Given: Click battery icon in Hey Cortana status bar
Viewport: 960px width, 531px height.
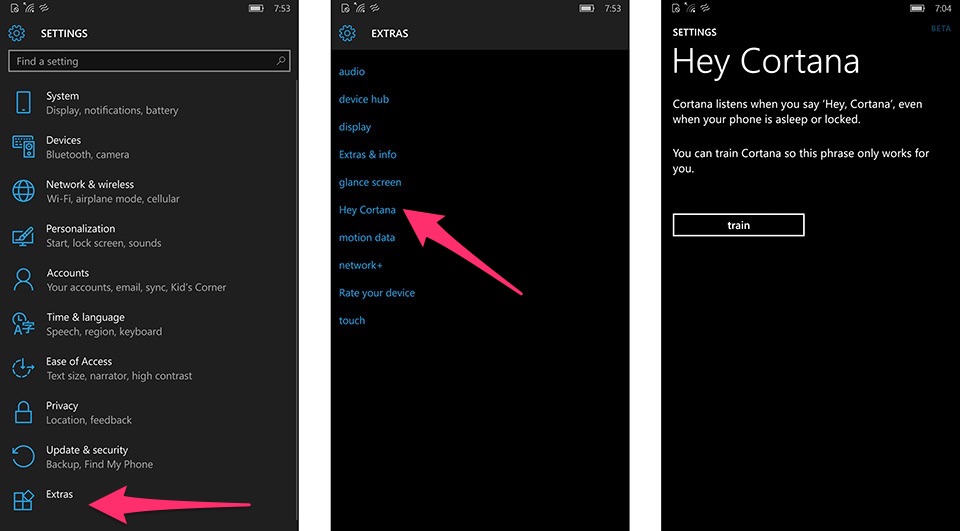Looking at the screenshot, I should [x=917, y=9].
